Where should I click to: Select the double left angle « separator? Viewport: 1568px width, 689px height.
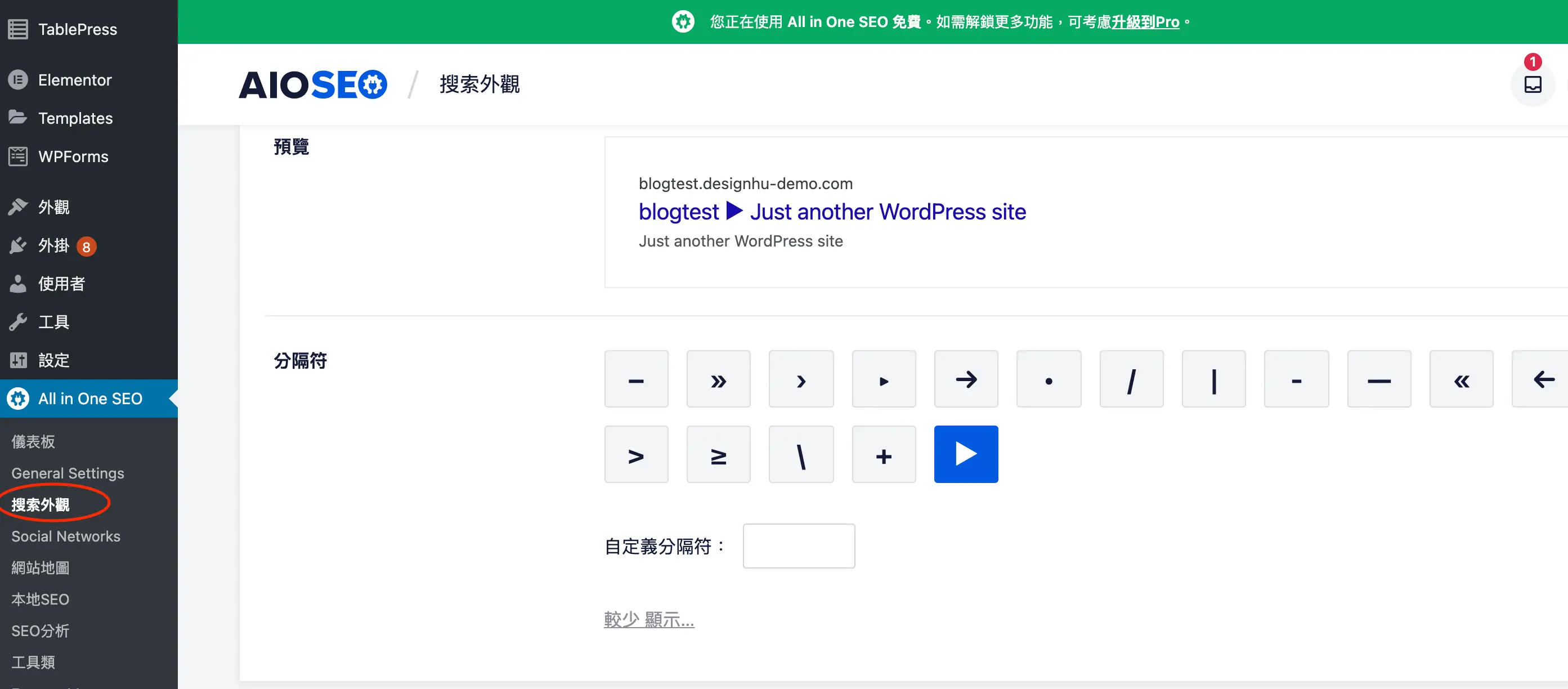[1462, 379]
